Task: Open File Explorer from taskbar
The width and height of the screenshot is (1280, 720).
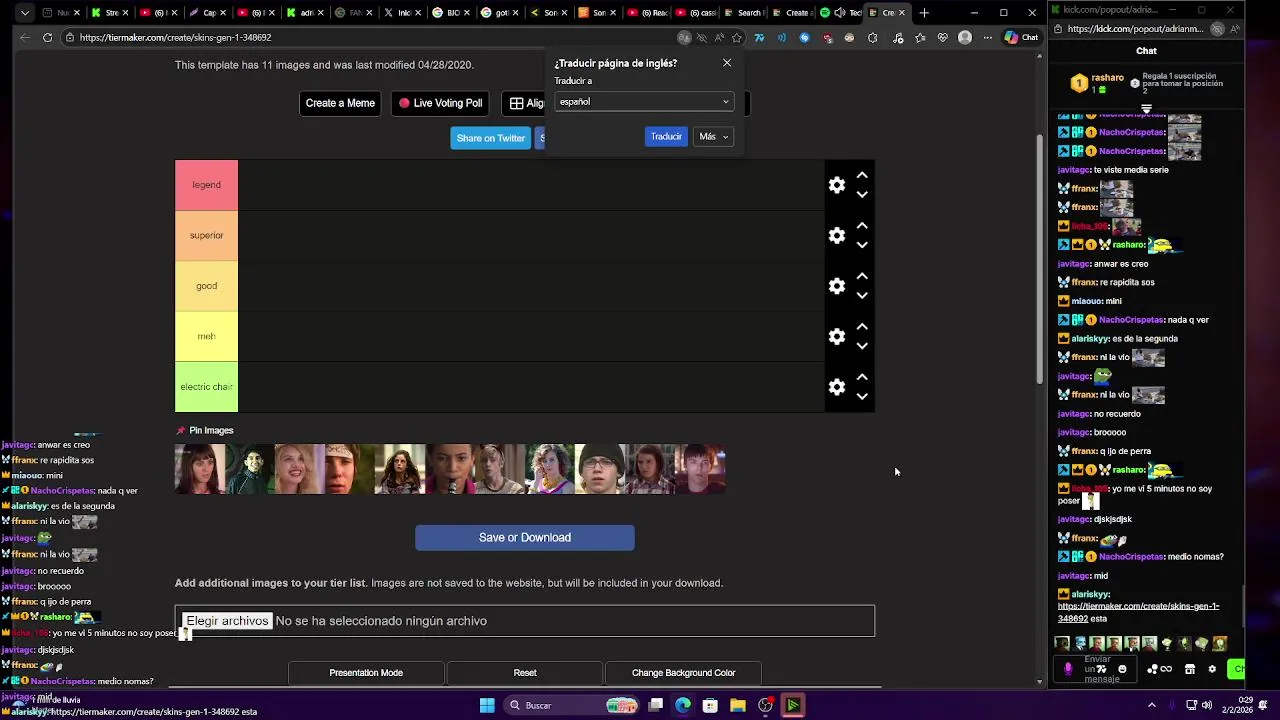Action: pyautogui.click(x=737, y=705)
